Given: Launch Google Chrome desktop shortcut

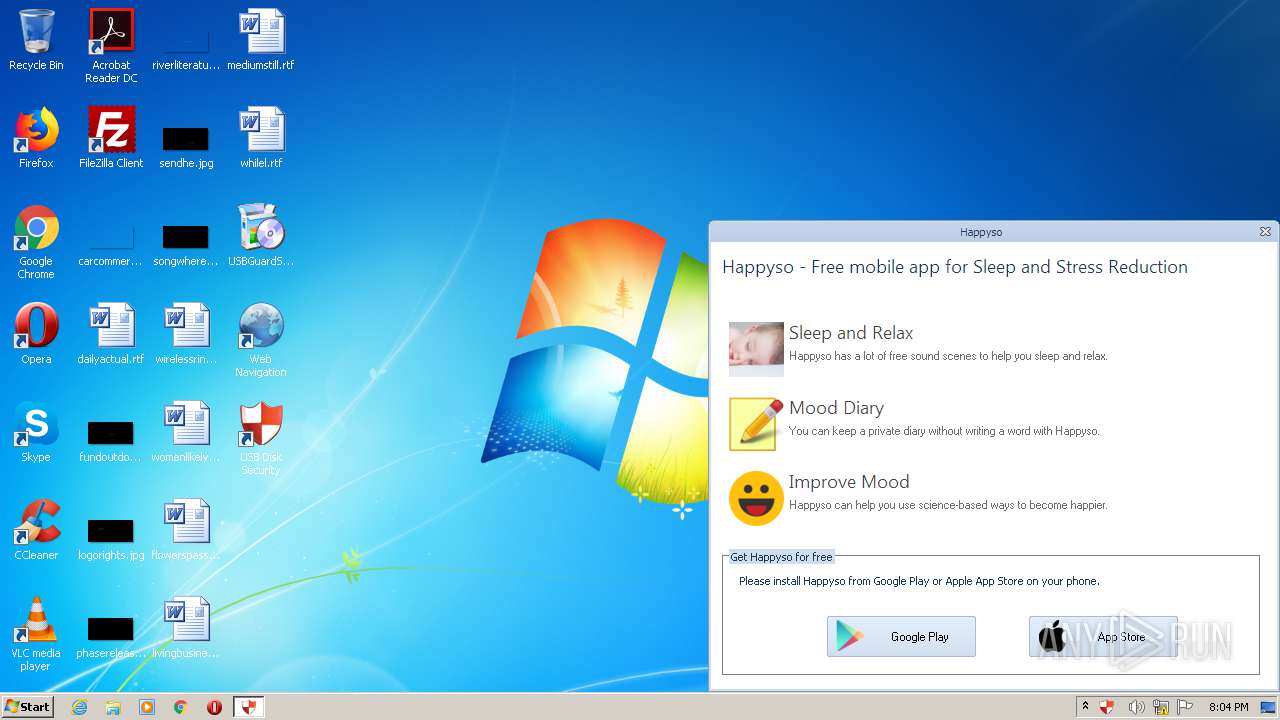Looking at the screenshot, I should 36,241.
